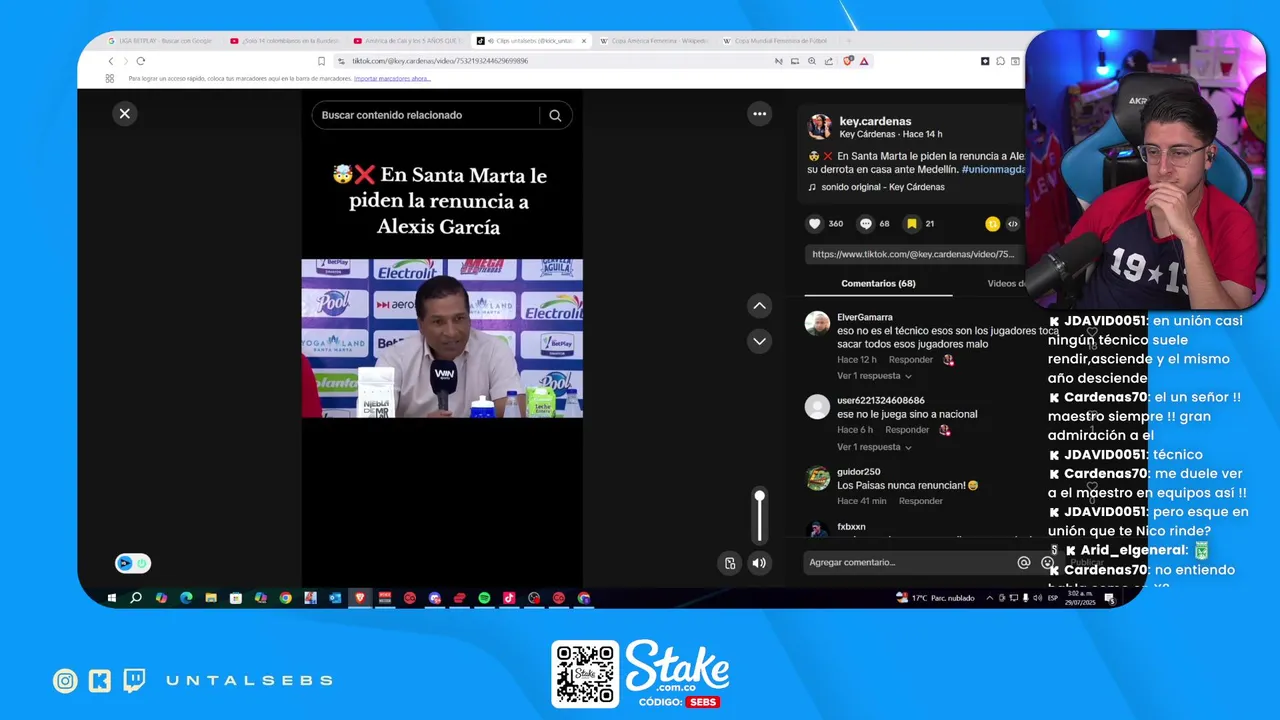Click the TikTok video URL box
Image resolution: width=1280 pixels, height=720 pixels.
tap(913, 254)
